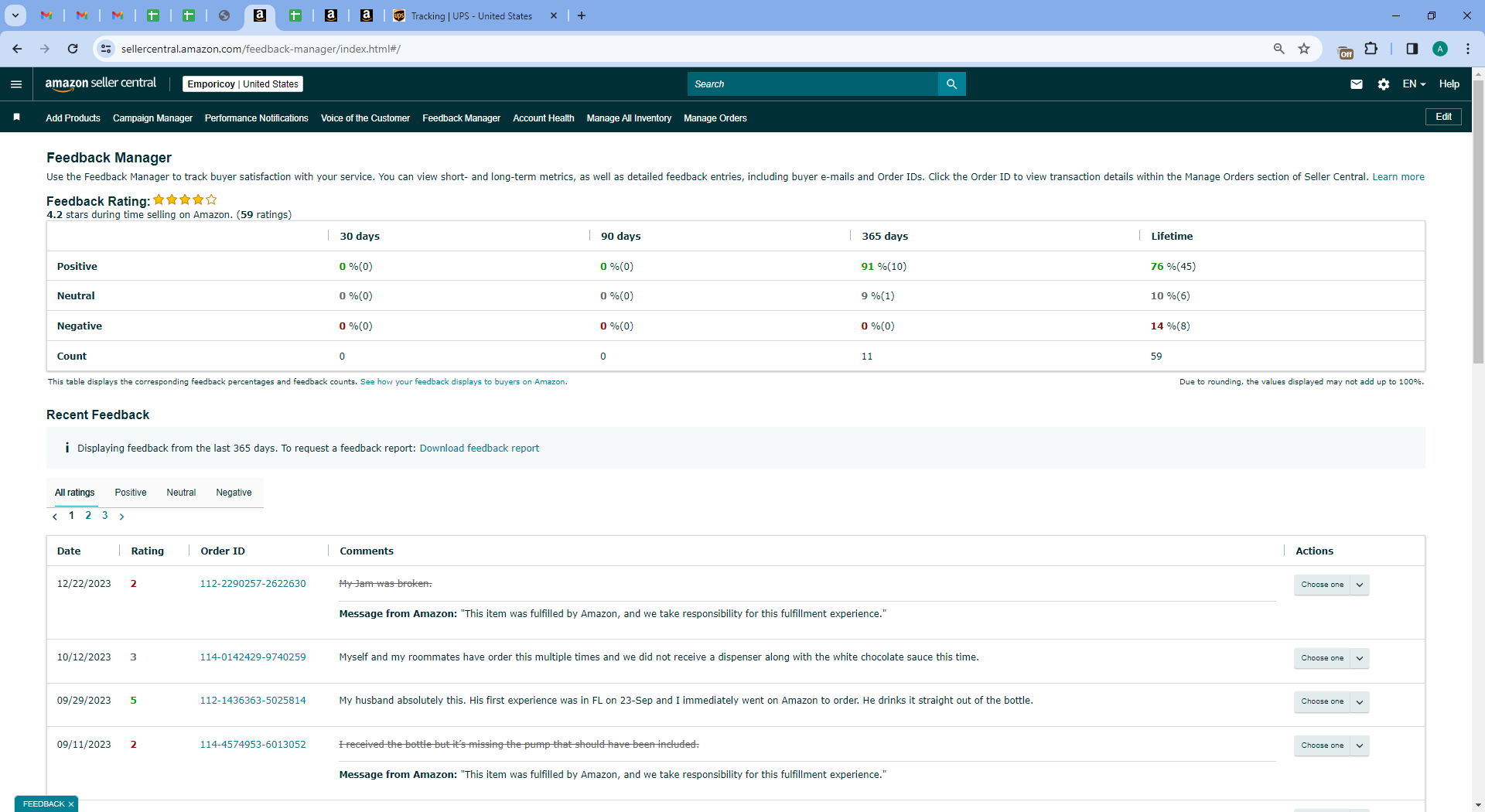Open Add Products in the nav bar
Image resolution: width=1485 pixels, height=812 pixels.
[x=73, y=118]
